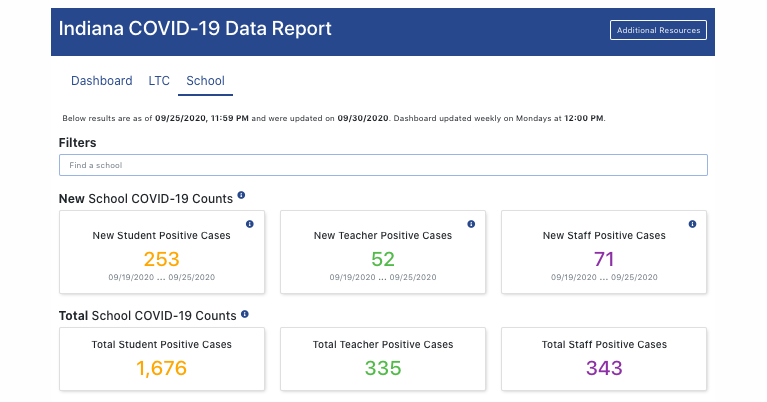The image size is (767, 402).
Task: Click the Find a school filter field
Action: [x=383, y=165]
